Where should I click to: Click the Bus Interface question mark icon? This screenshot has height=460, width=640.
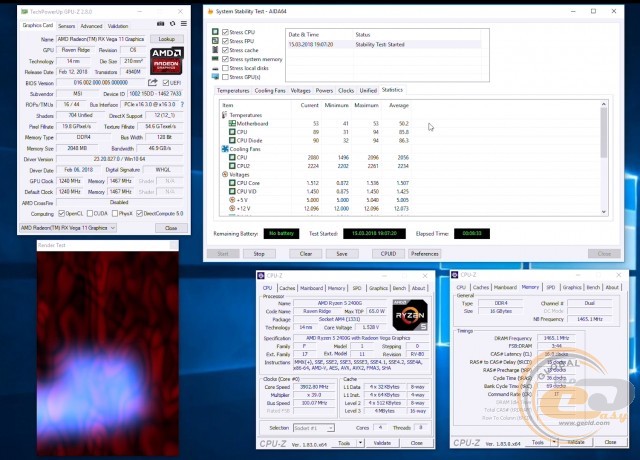coord(182,104)
